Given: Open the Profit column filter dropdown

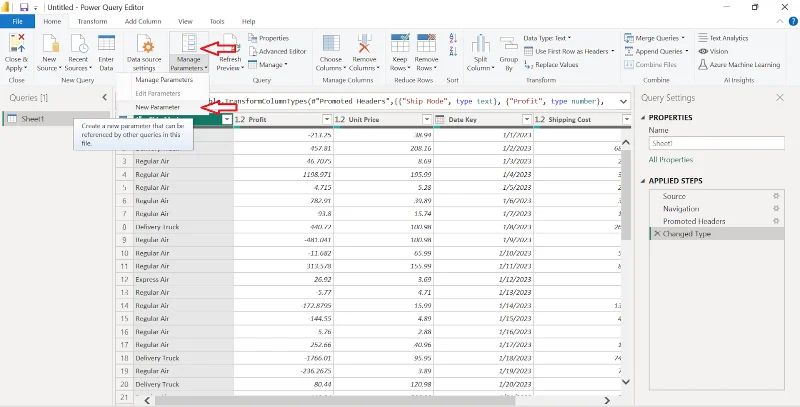Looking at the screenshot, I should click(328, 119).
